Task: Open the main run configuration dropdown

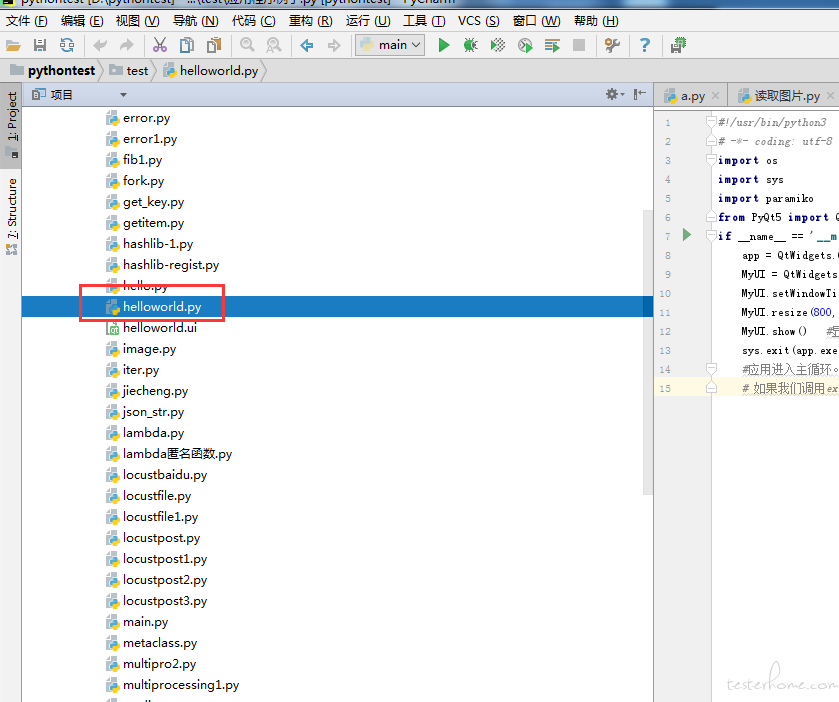Action: coord(390,45)
